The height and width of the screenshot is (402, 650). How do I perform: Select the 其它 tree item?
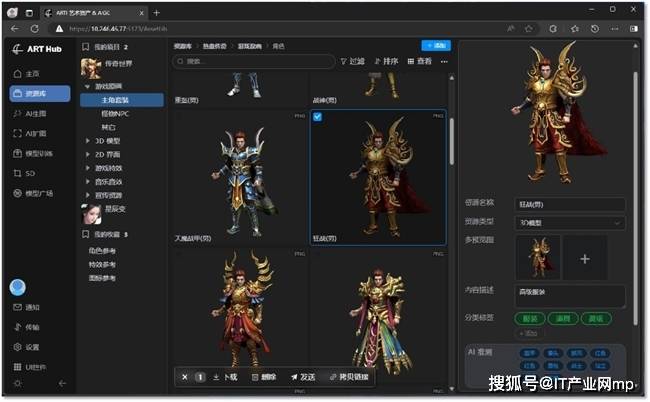coord(109,127)
